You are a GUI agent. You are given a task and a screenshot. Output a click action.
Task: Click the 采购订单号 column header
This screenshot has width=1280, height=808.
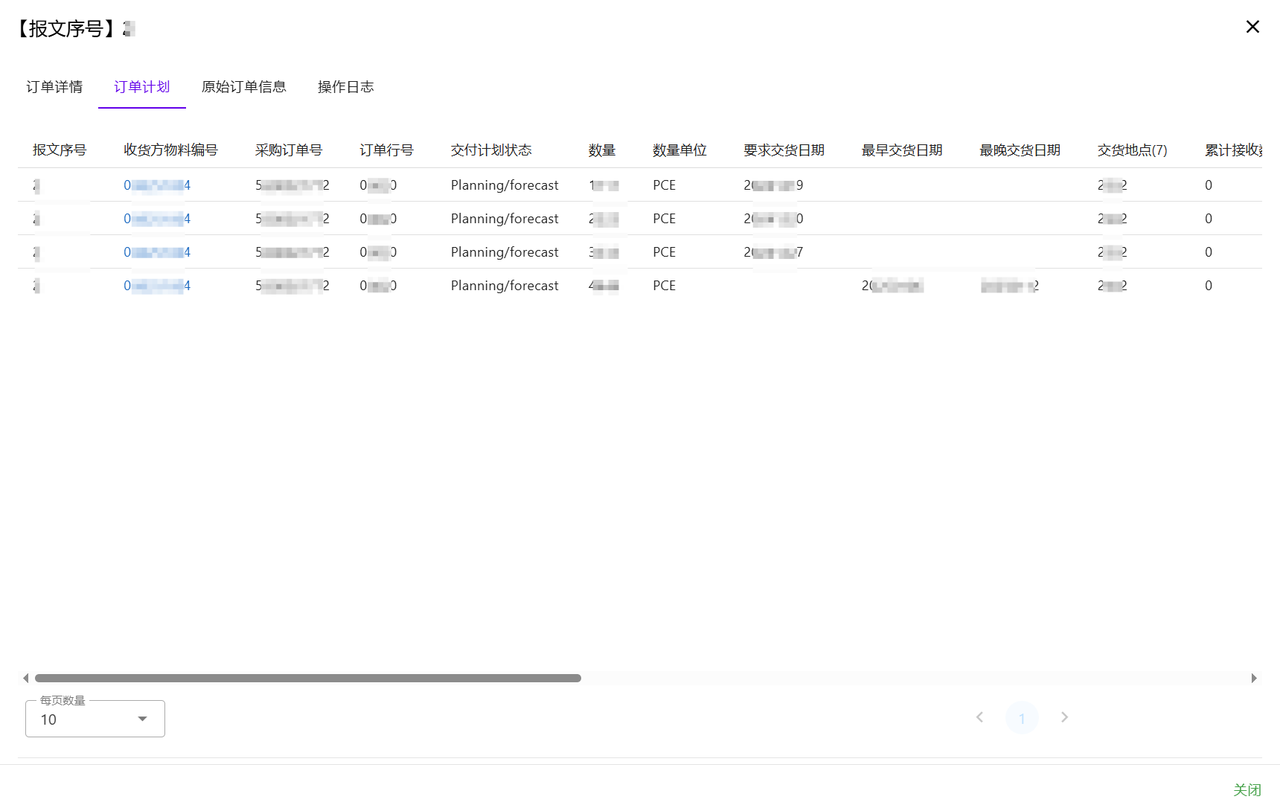click(x=289, y=150)
